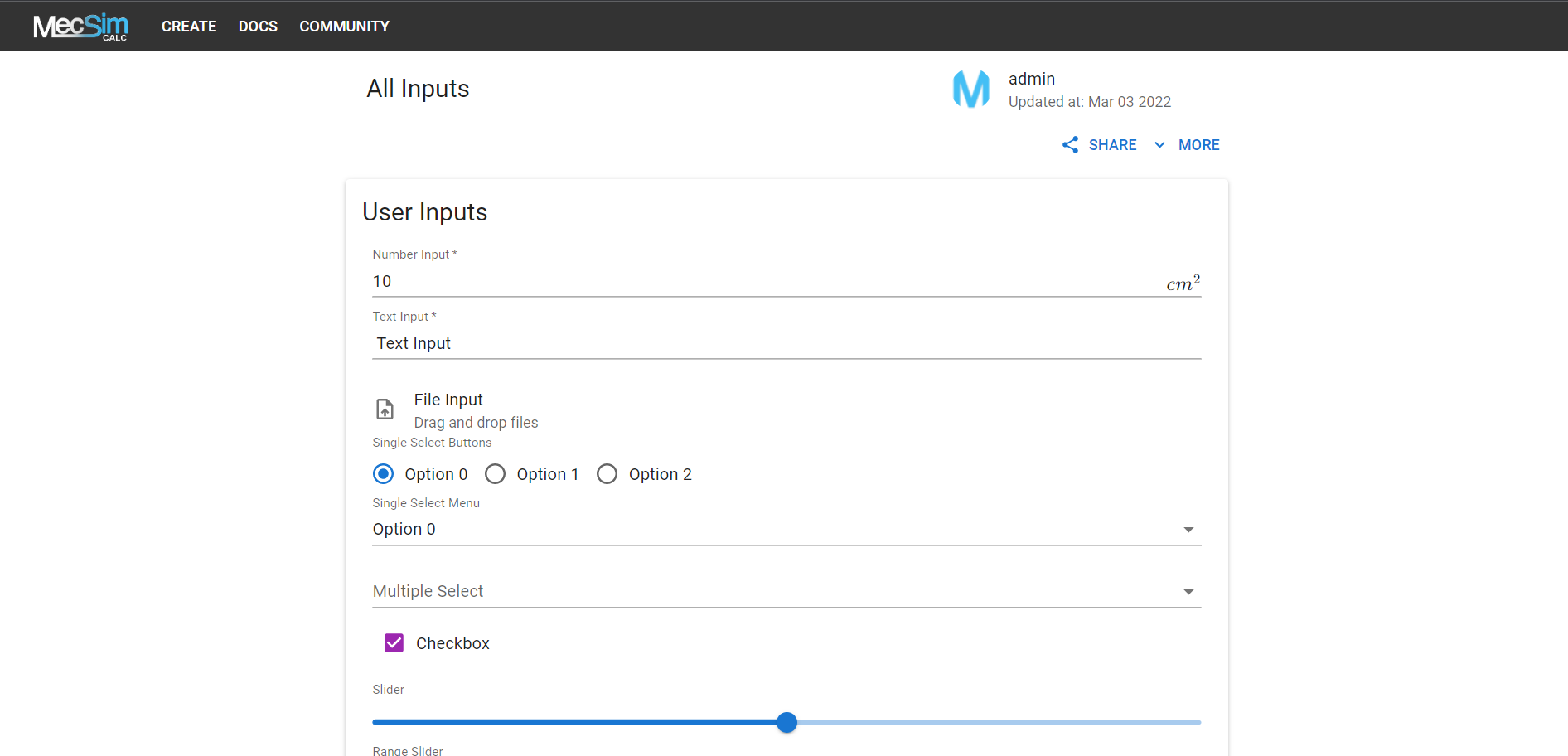The image size is (1568, 756).
Task: Click the share icon
Action: tap(1071, 145)
